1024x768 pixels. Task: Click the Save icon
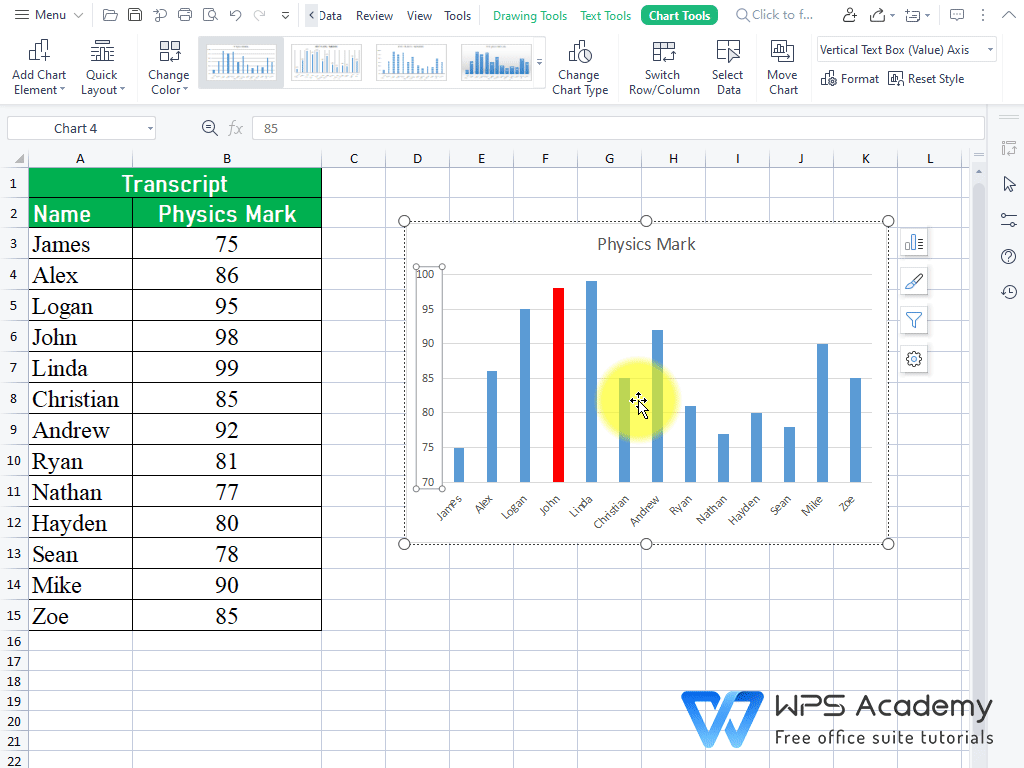point(135,15)
